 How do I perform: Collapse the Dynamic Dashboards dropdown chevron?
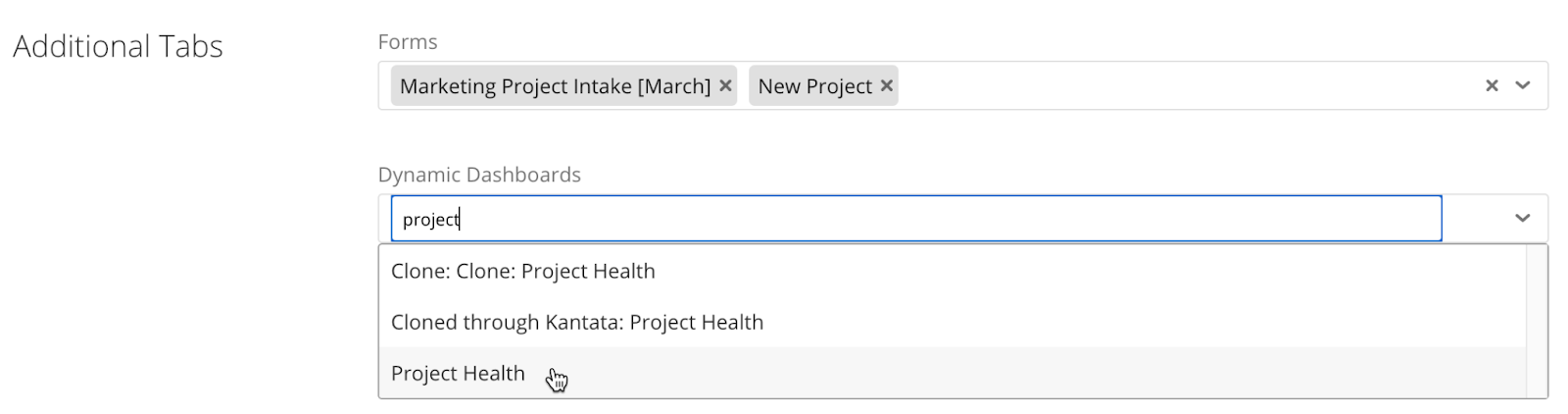(1522, 218)
